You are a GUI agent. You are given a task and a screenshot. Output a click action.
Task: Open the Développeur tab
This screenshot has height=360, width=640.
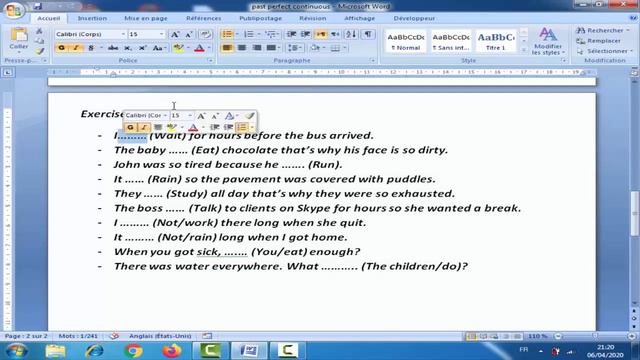[x=414, y=18]
